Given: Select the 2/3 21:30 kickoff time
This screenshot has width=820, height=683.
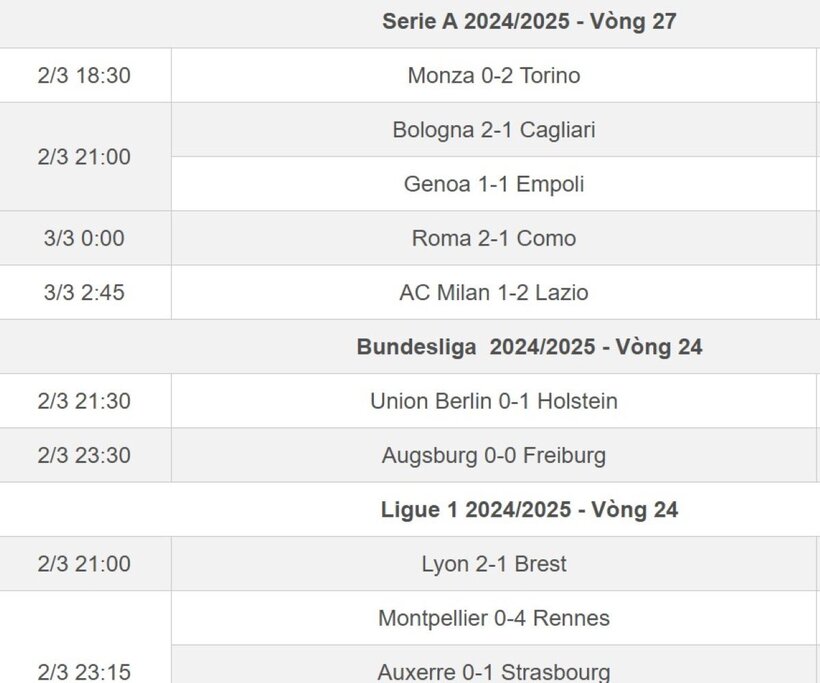Looking at the screenshot, I should (84, 401).
